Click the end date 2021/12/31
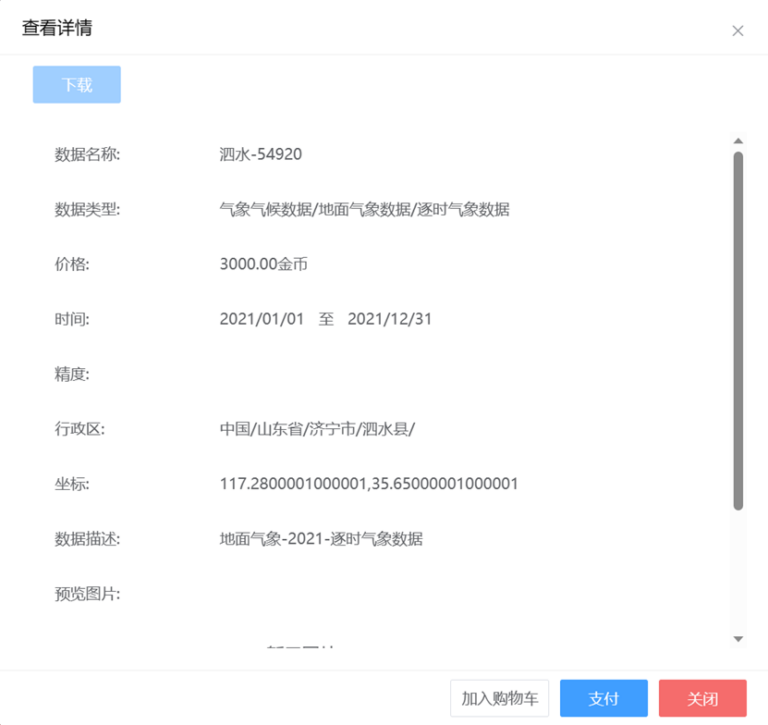 389,319
